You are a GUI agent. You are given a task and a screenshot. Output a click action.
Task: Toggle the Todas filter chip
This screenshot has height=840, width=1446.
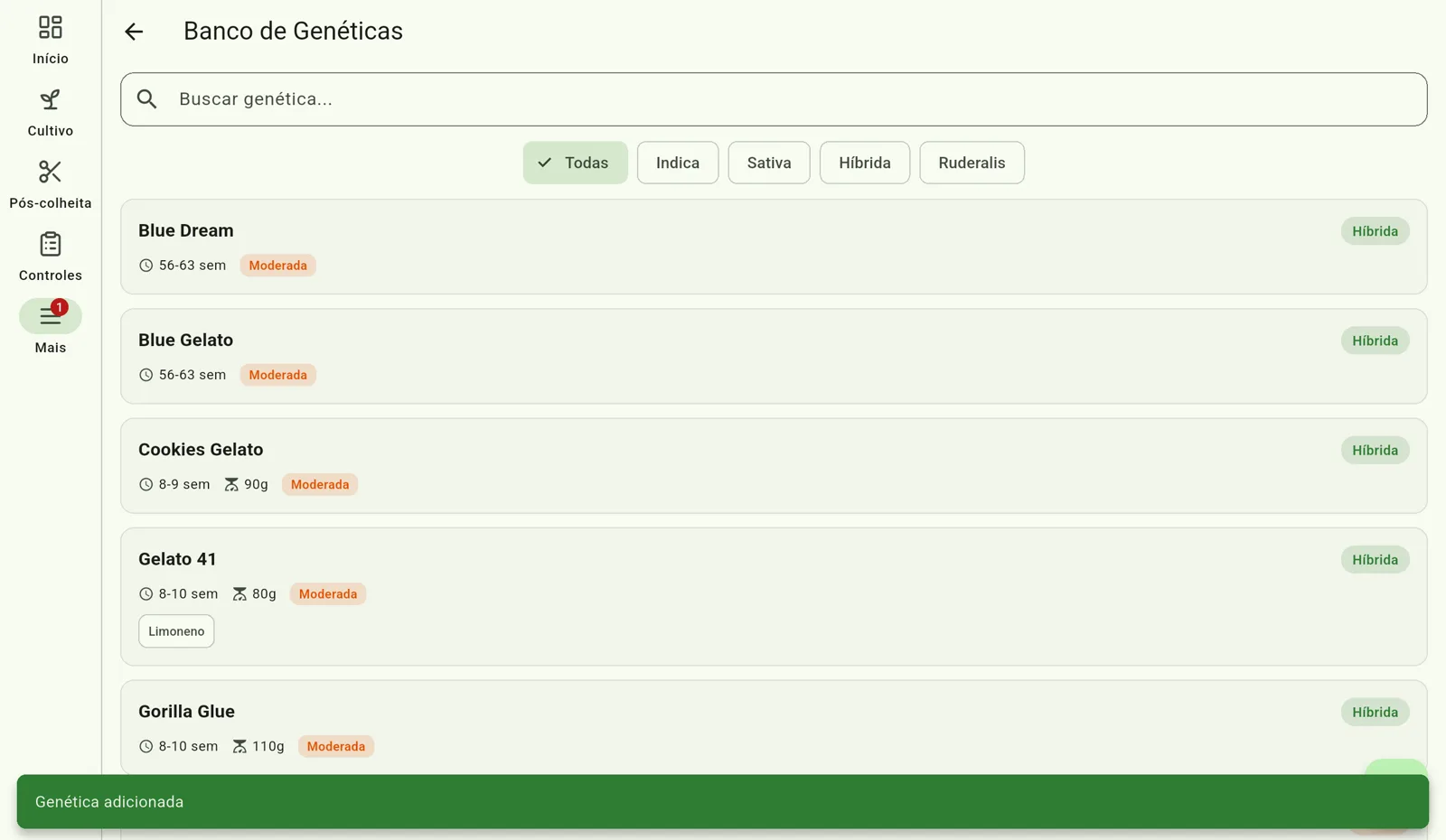point(575,163)
